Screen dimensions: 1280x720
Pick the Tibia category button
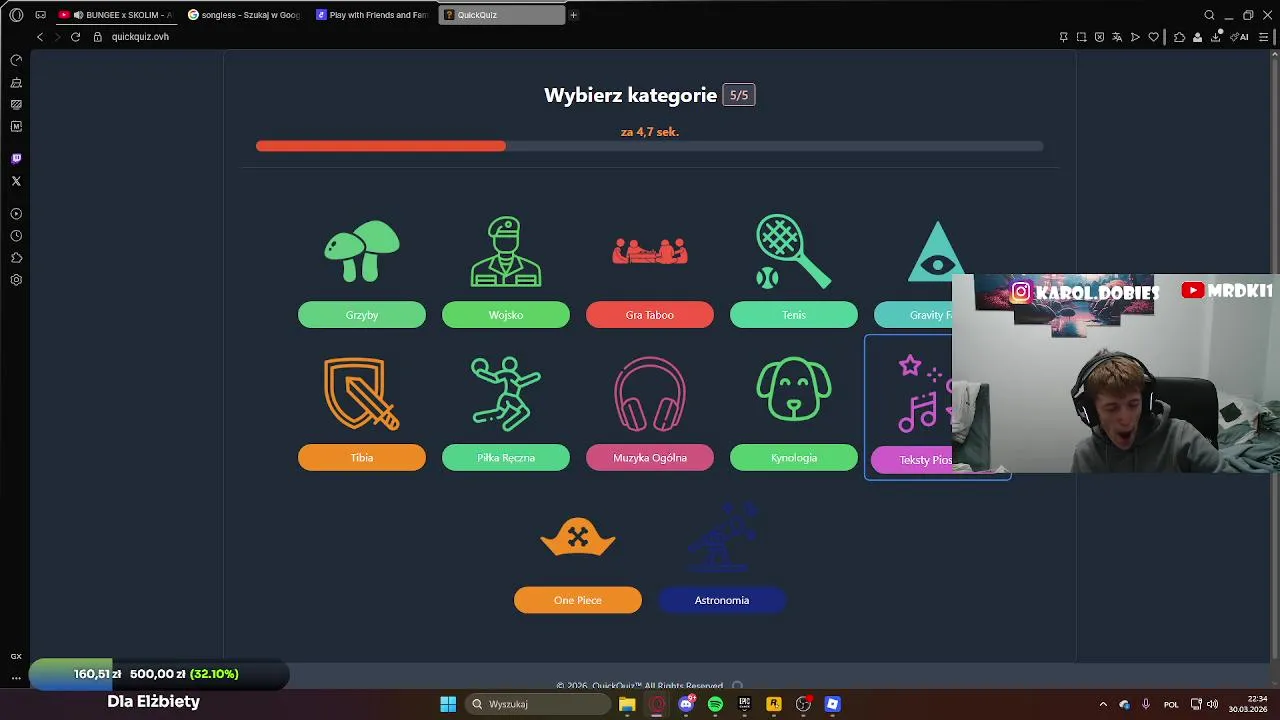tap(362, 458)
